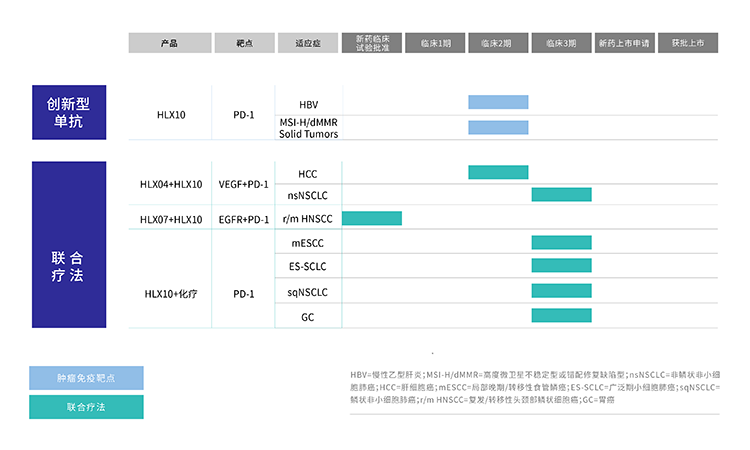
Task: Click the VEGF+PD-1 target label
Action: click(x=244, y=184)
